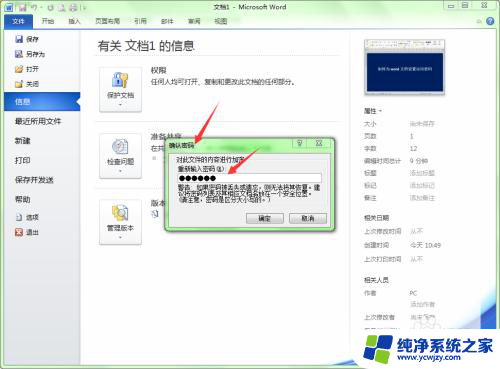This screenshot has width=500, height=369.
Task: Click the 创建时间 value 今天 10:49
Action: [425, 245]
